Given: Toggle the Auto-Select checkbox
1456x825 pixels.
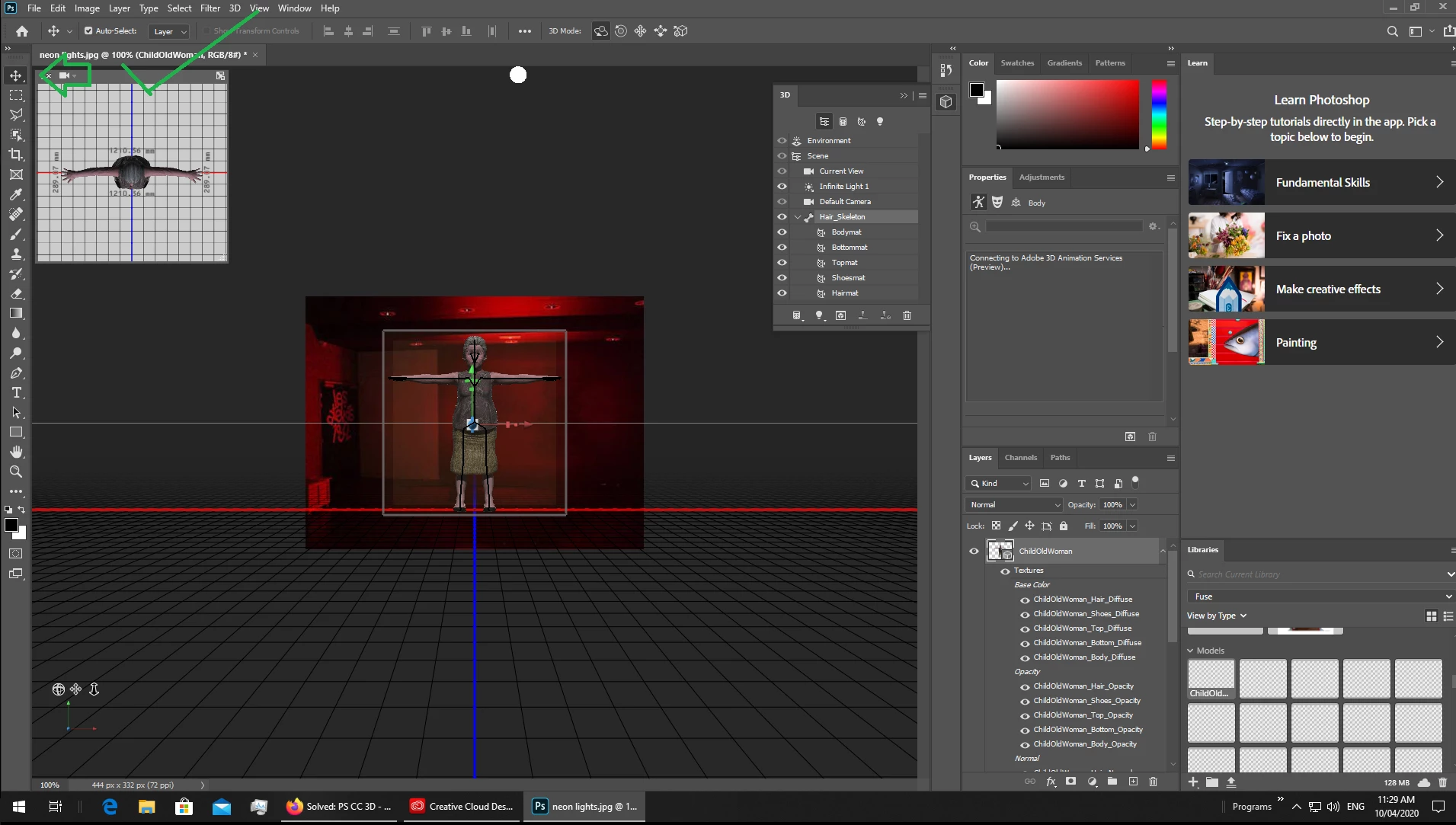Looking at the screenshot, I should coord(88,31).
